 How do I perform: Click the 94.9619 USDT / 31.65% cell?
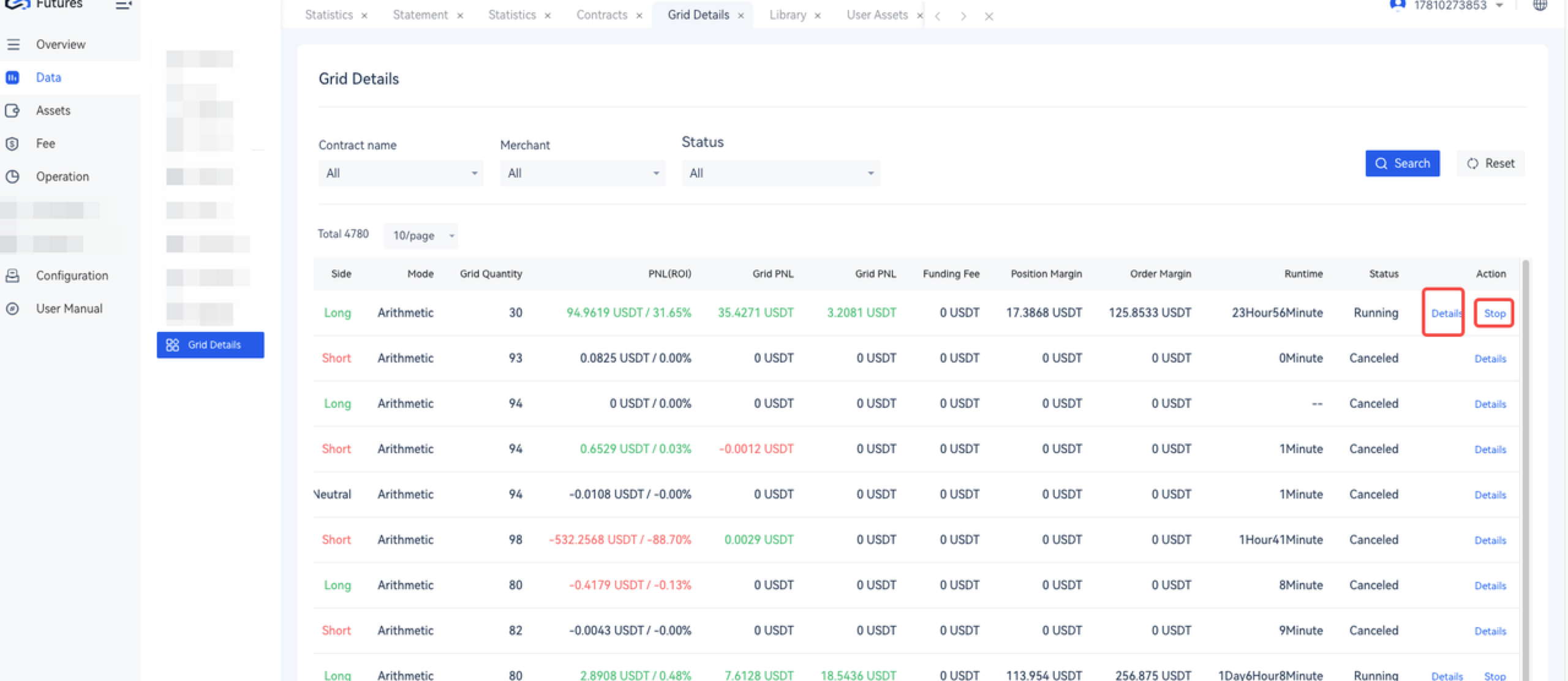coord(628,312)
